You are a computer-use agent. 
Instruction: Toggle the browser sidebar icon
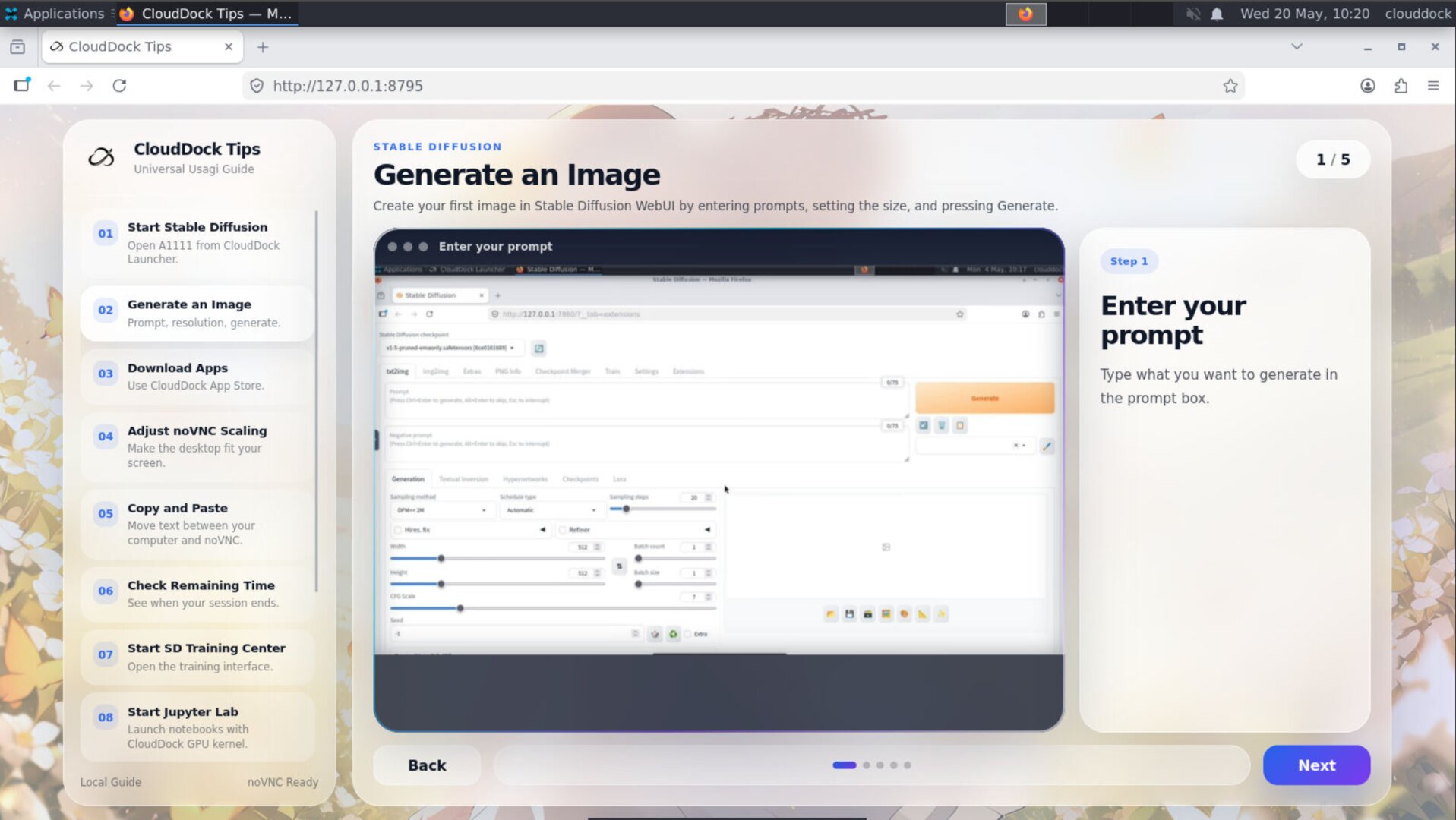21,85
